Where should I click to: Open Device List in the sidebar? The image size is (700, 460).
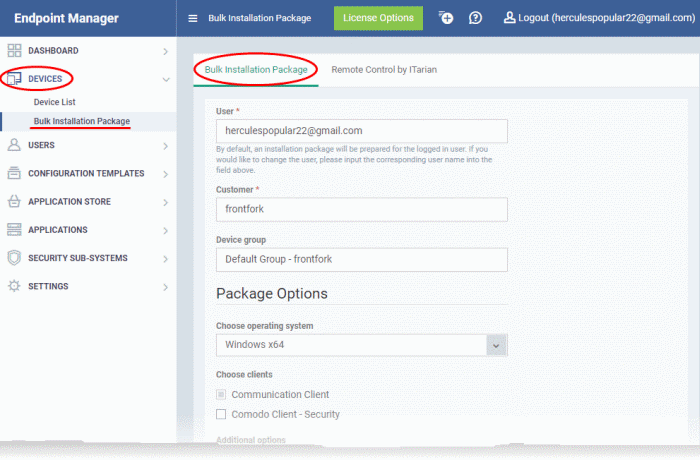(x=55, y=102)
